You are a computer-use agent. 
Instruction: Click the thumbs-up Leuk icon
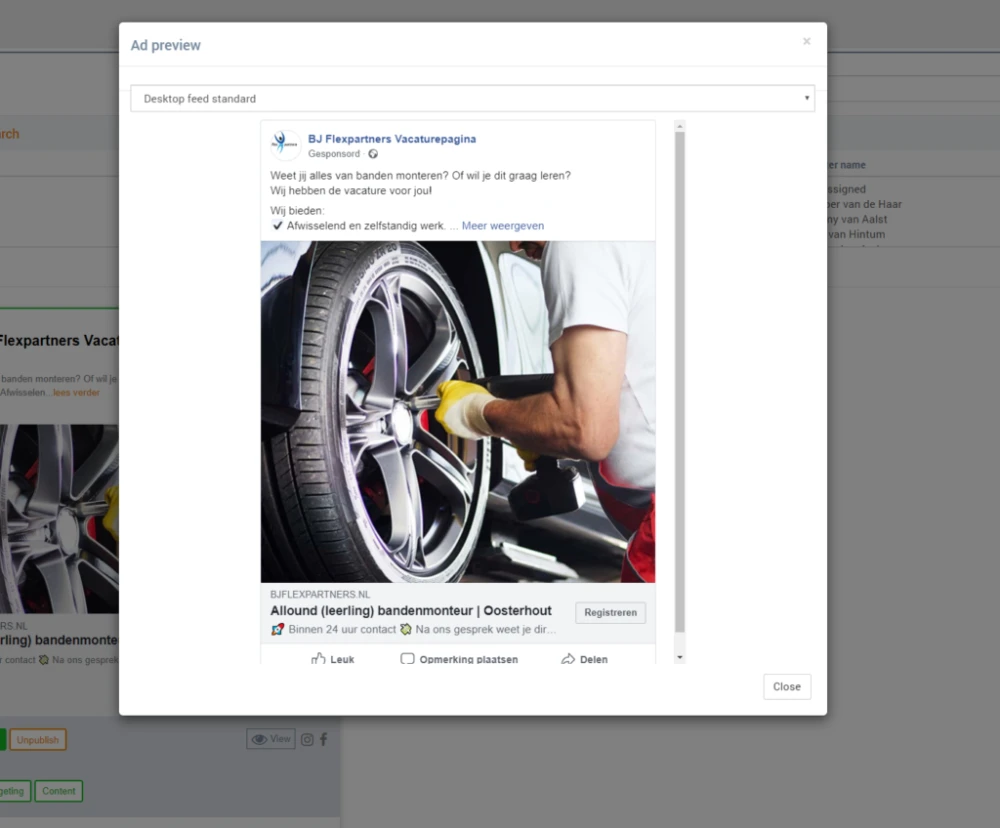pos(319,659)
